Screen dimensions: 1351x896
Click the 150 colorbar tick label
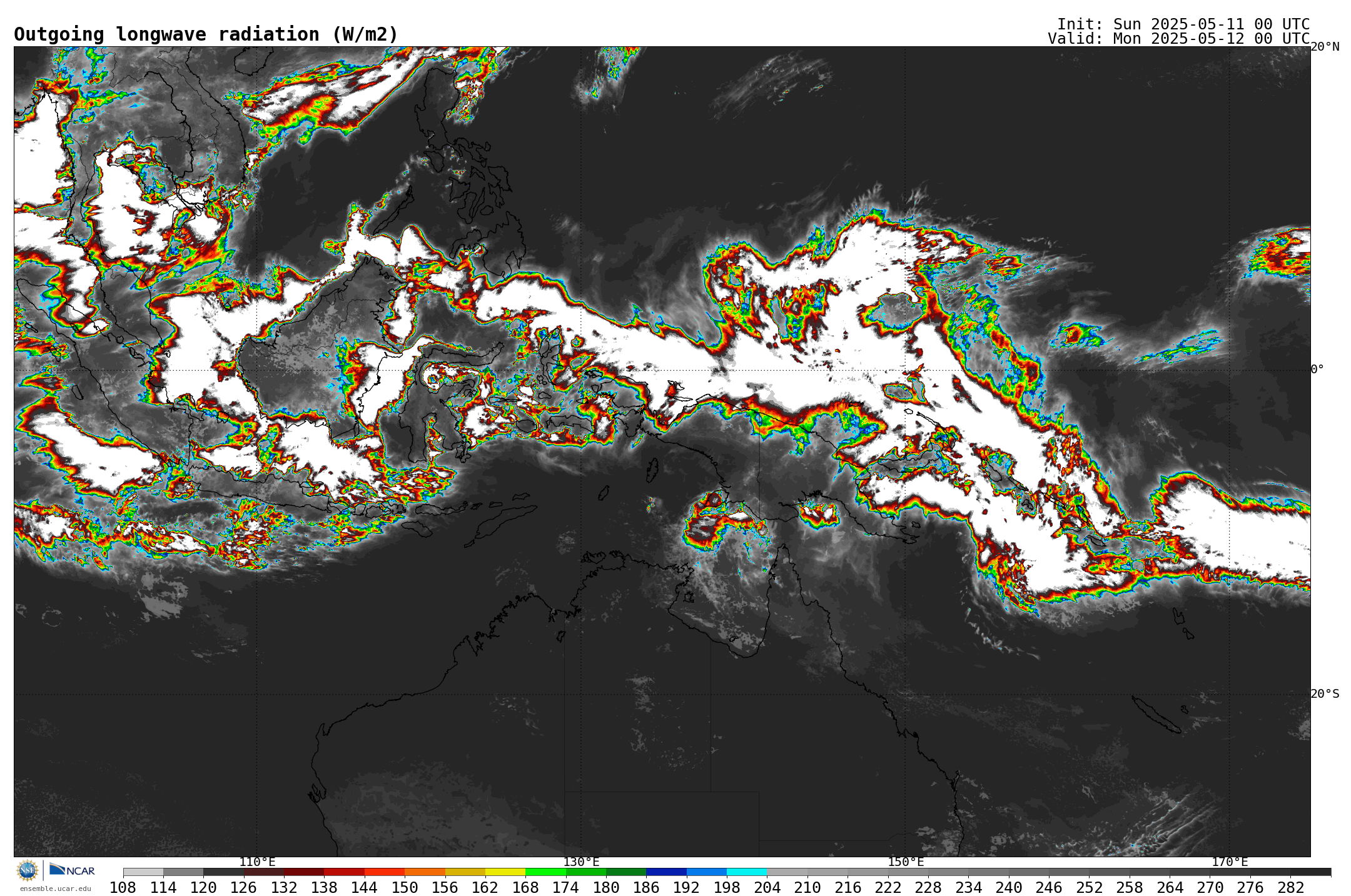tap(405, 888)
